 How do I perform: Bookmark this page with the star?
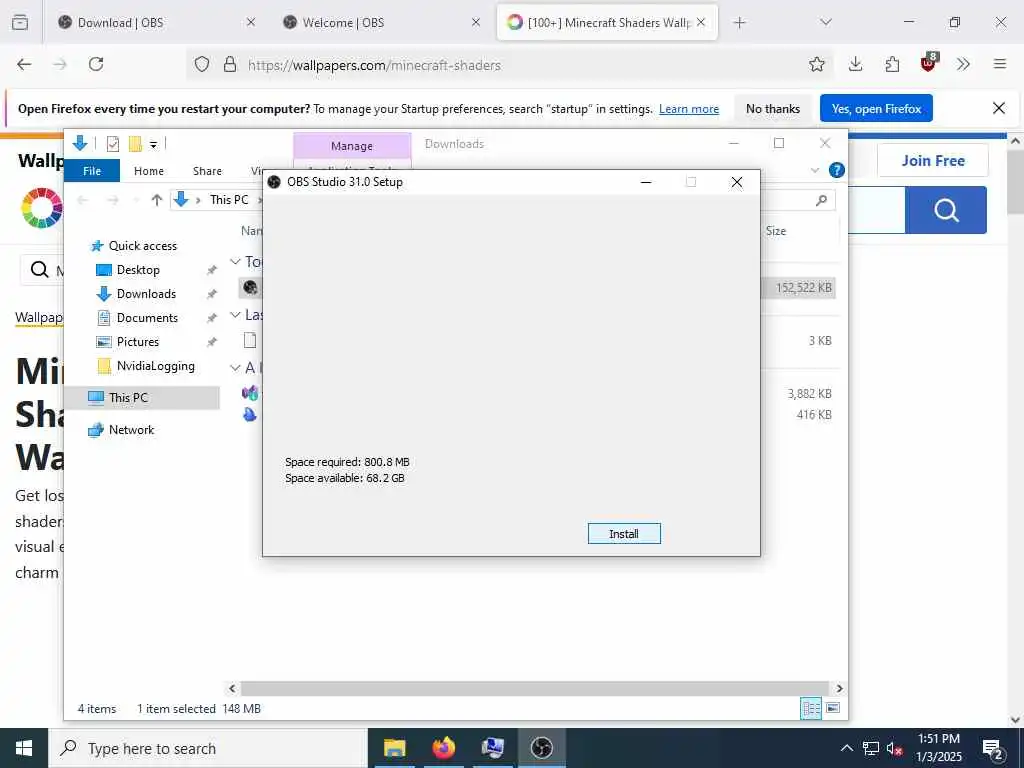tap(816, 64)
